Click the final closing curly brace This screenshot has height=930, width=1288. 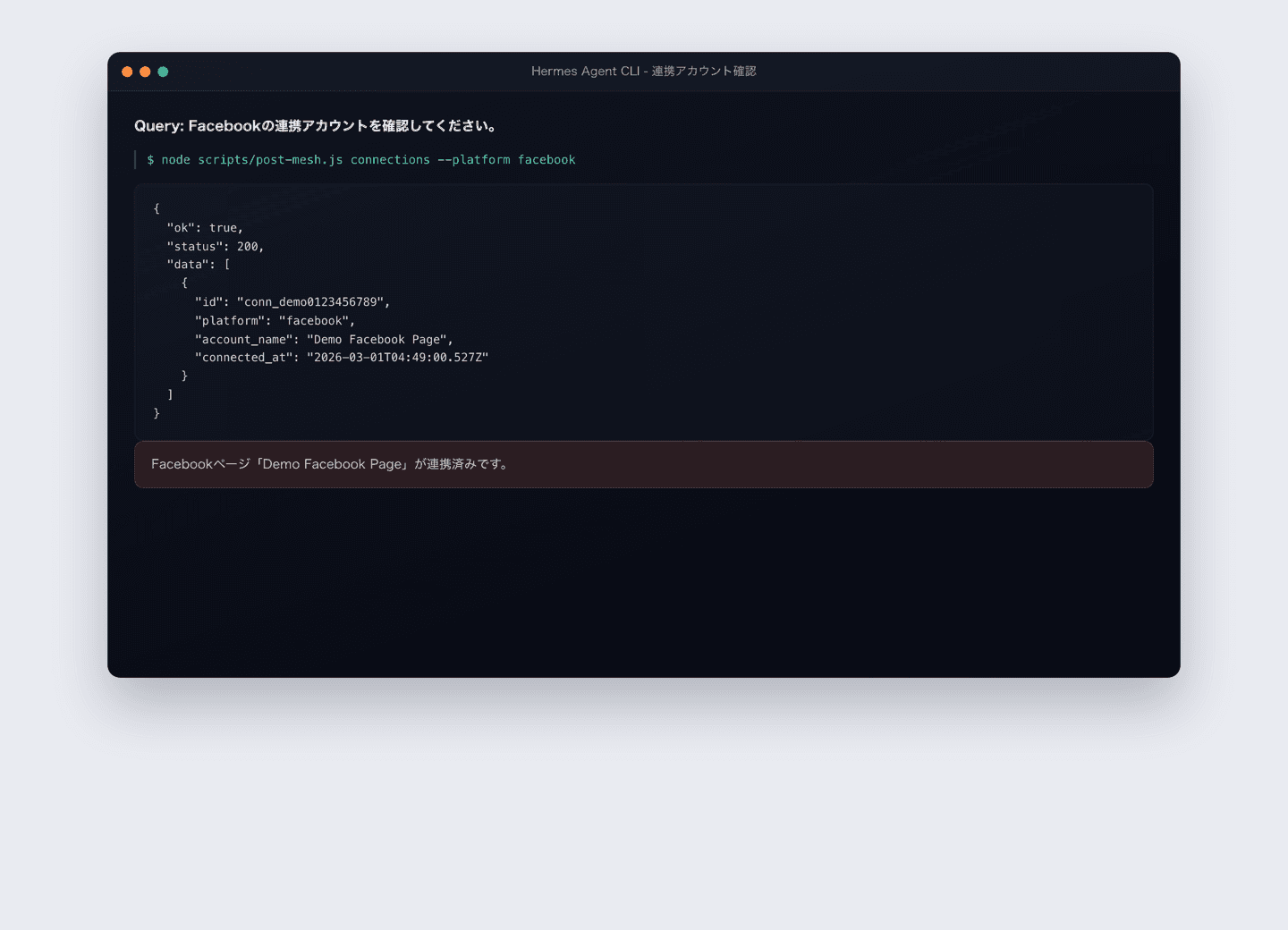pos(157,413)
